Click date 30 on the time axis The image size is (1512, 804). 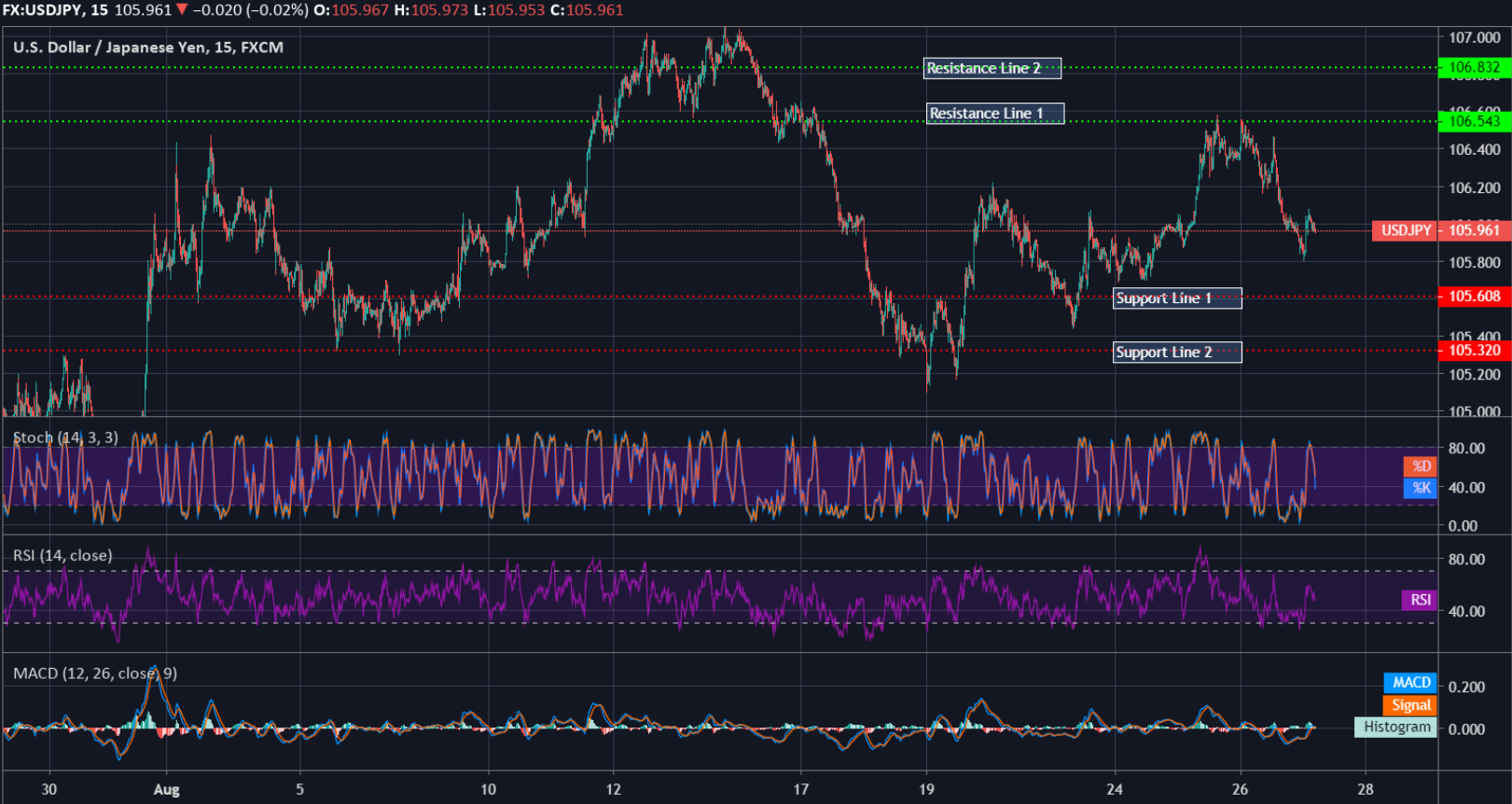click(x=49, y=790)
